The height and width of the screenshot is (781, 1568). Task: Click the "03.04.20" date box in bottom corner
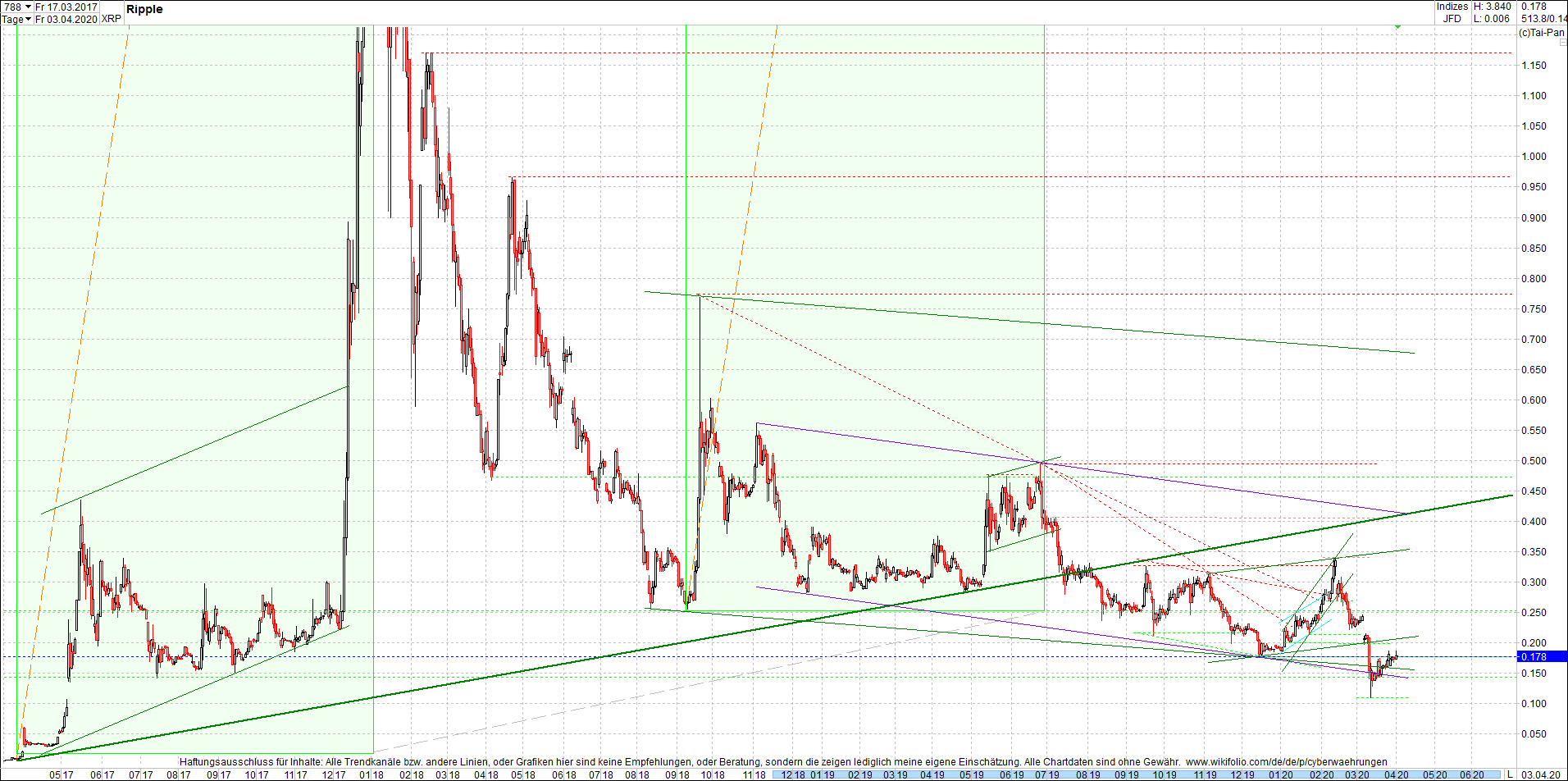click(1542, 774)
